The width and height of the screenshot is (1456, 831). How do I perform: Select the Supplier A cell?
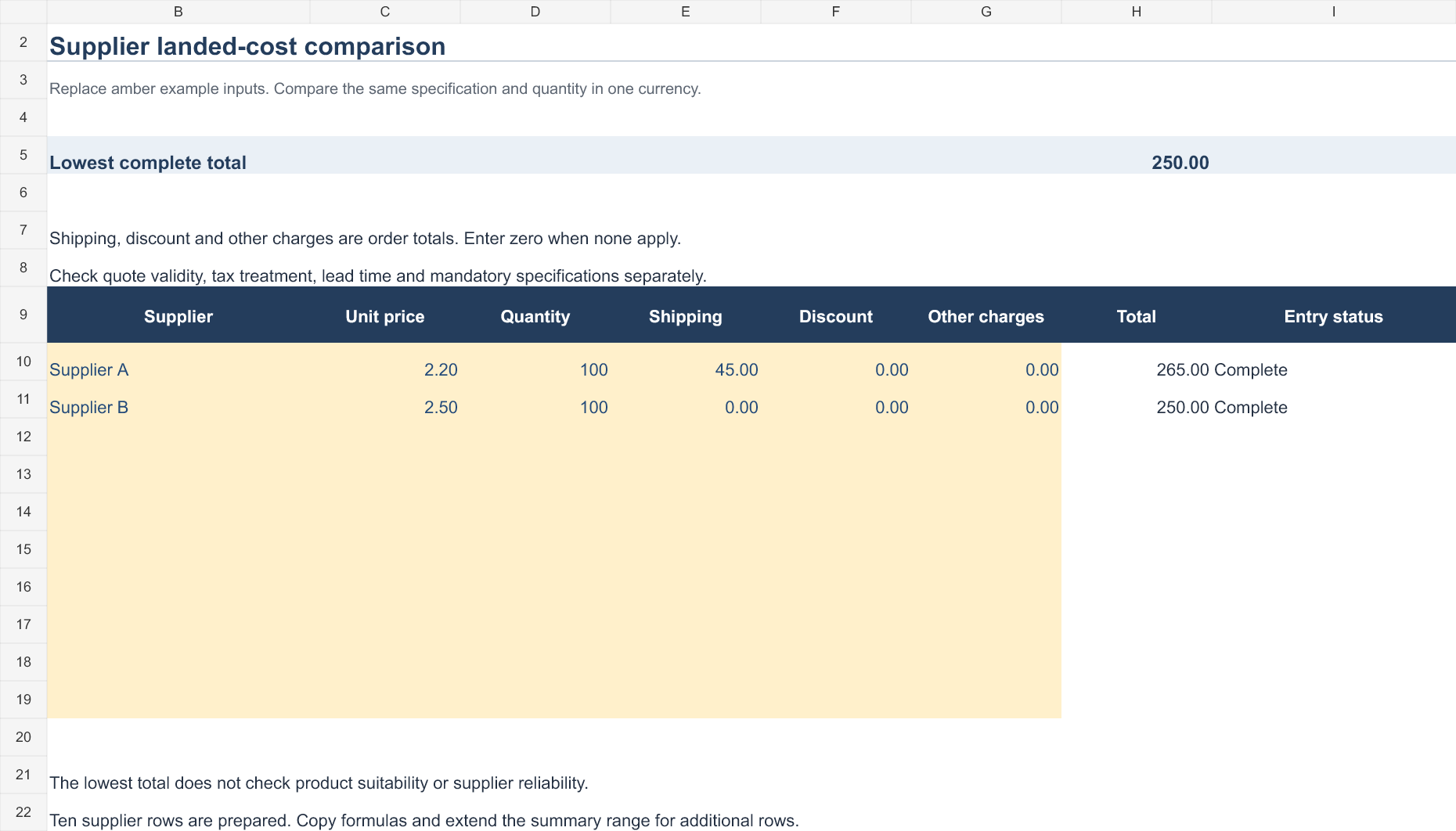(x=178, y=362)
